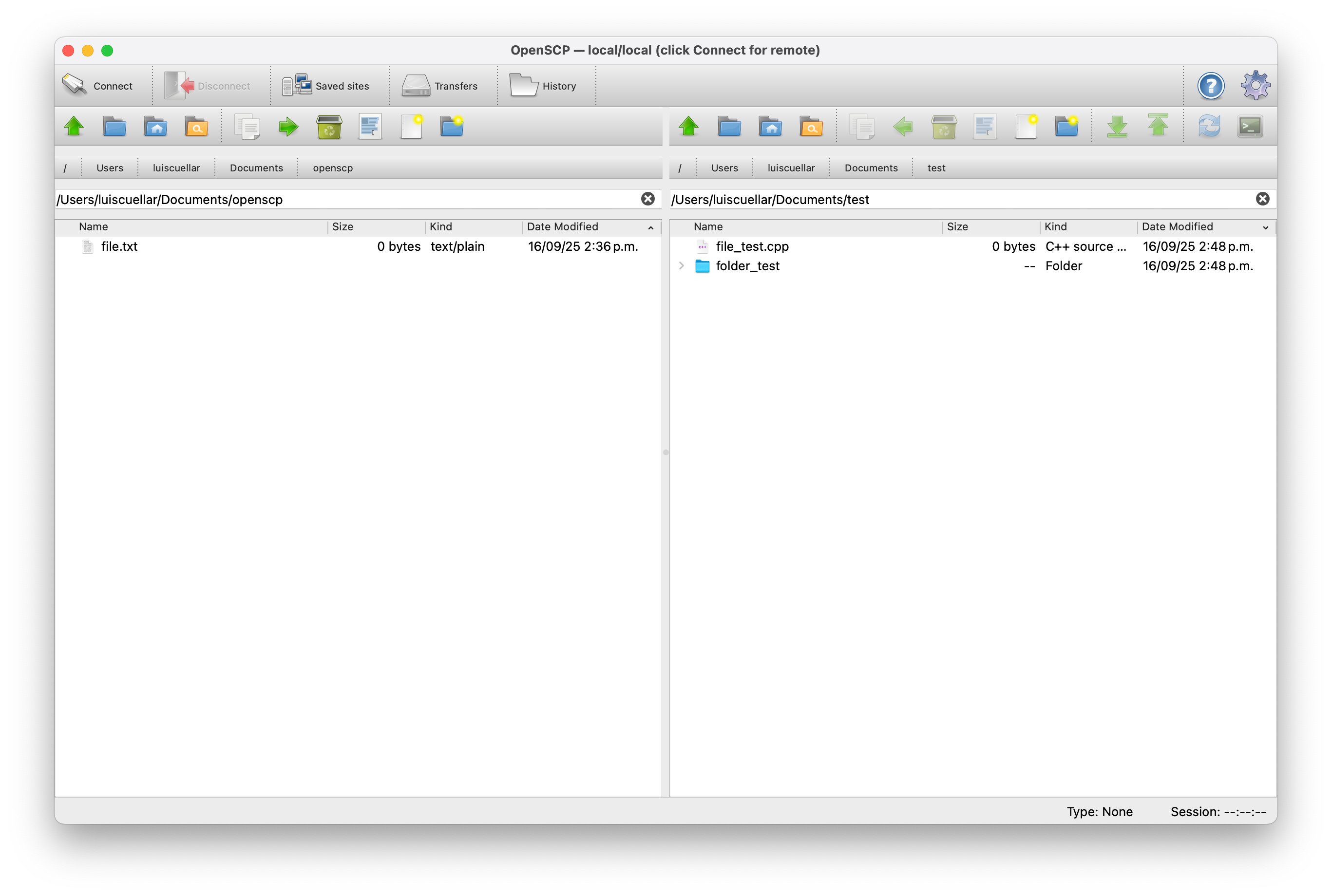Click the rename icon in left pane
Screen dimensions: 1332x896
point(370,126)
